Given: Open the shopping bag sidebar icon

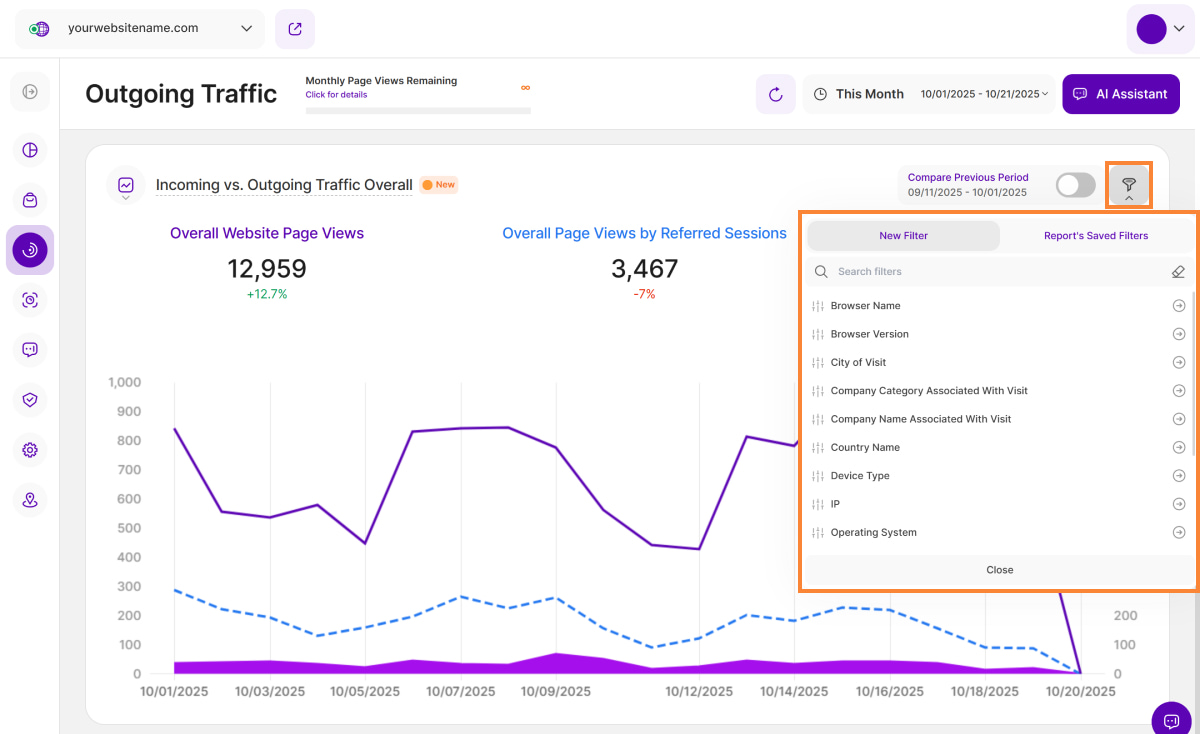Looking at the screenshot, I should [x=30, y=200].
